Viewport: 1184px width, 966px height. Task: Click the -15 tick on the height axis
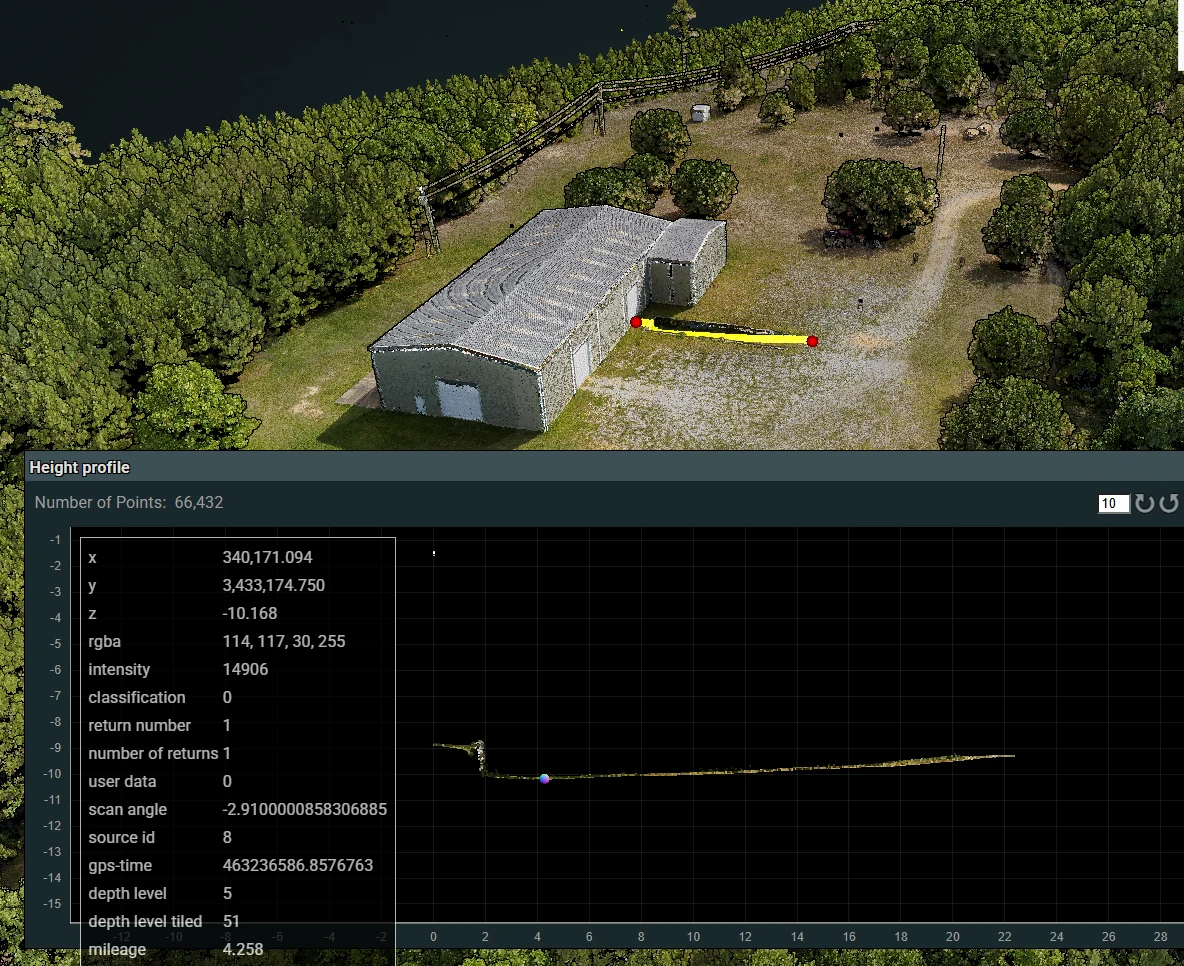[52, 903]
